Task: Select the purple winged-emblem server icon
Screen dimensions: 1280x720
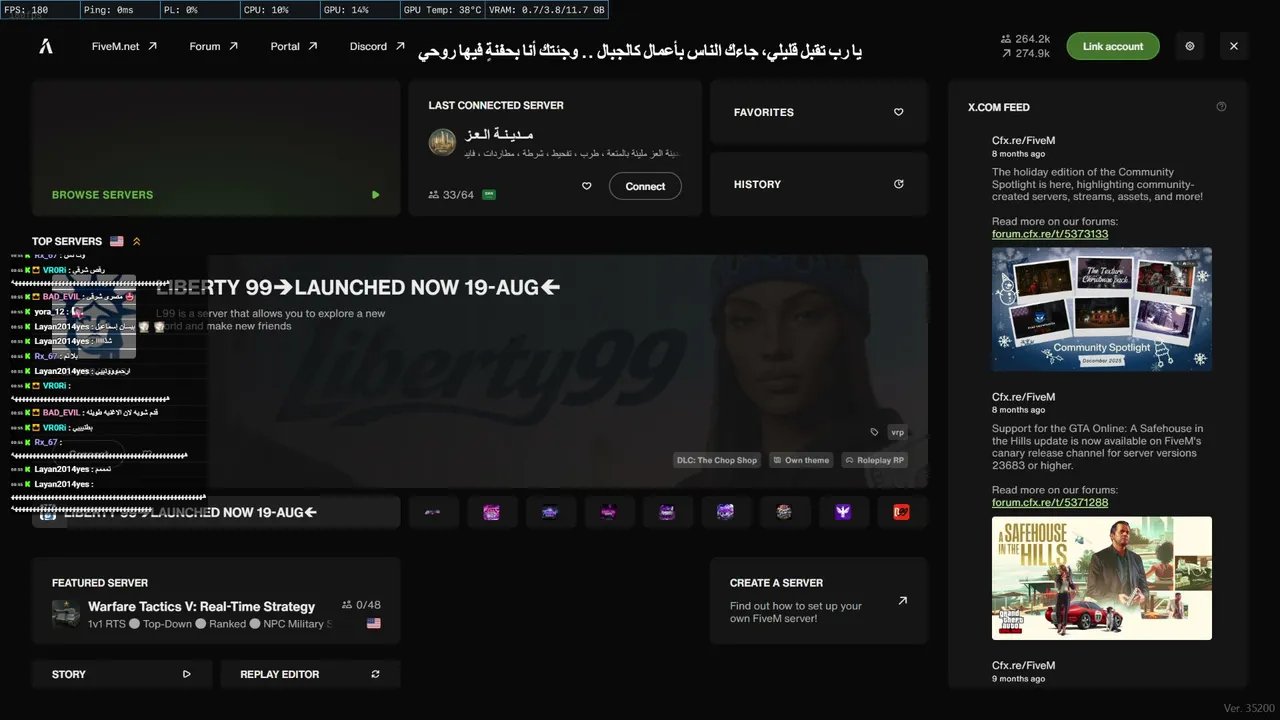Action: (x=843, y=512)
